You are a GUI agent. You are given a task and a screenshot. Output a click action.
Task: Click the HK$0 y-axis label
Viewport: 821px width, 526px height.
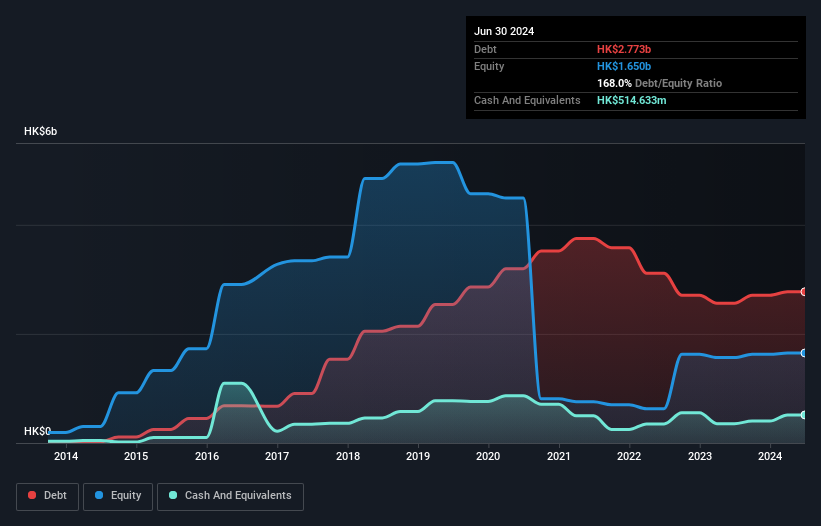pos(37,431)
